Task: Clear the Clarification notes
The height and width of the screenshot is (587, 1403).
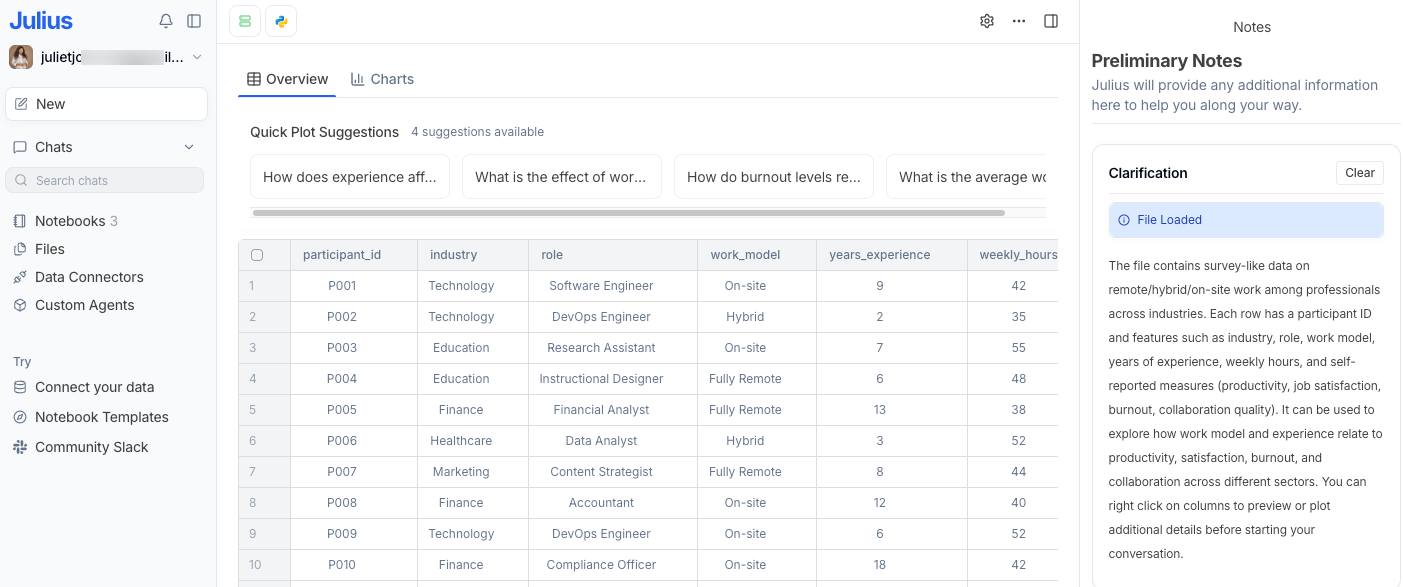Action: click(x=1359, y=172)
